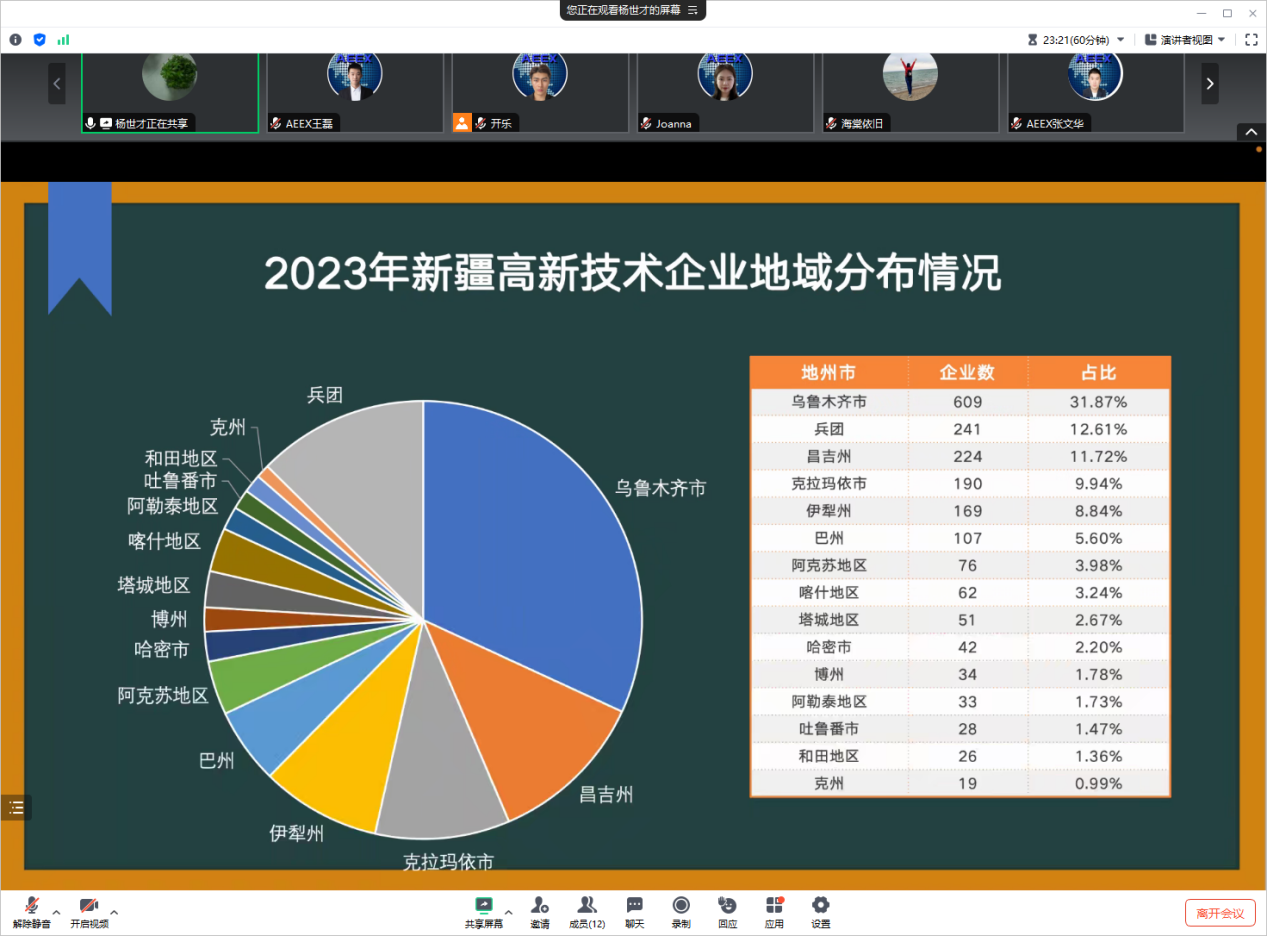Image resolution: width=1267 pixels, height=936 pixels.
Task: Check the security shield icon
Action: point(40,39)
